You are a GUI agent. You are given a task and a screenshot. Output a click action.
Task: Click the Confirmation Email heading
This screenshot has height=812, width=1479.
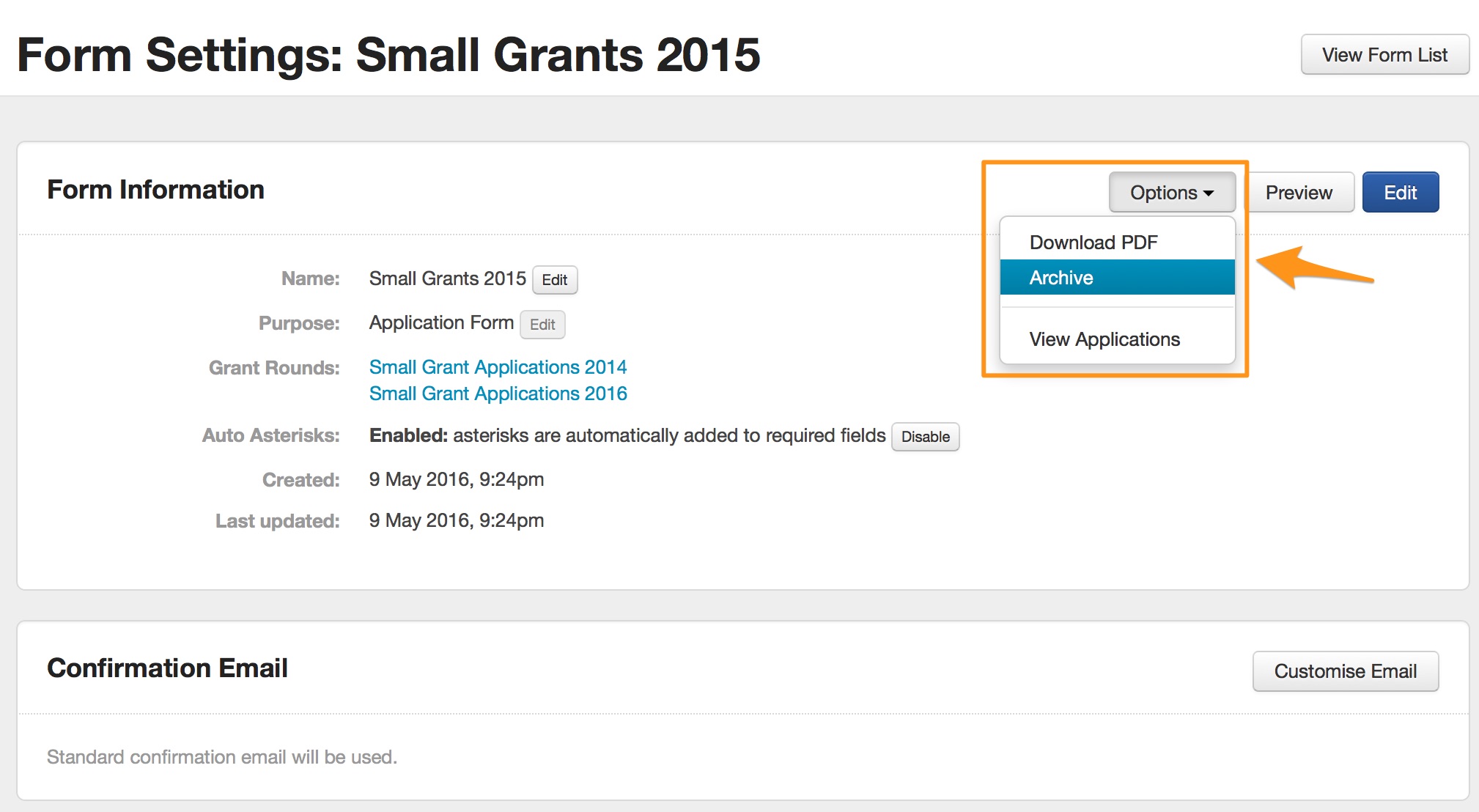tap(167, 668)
